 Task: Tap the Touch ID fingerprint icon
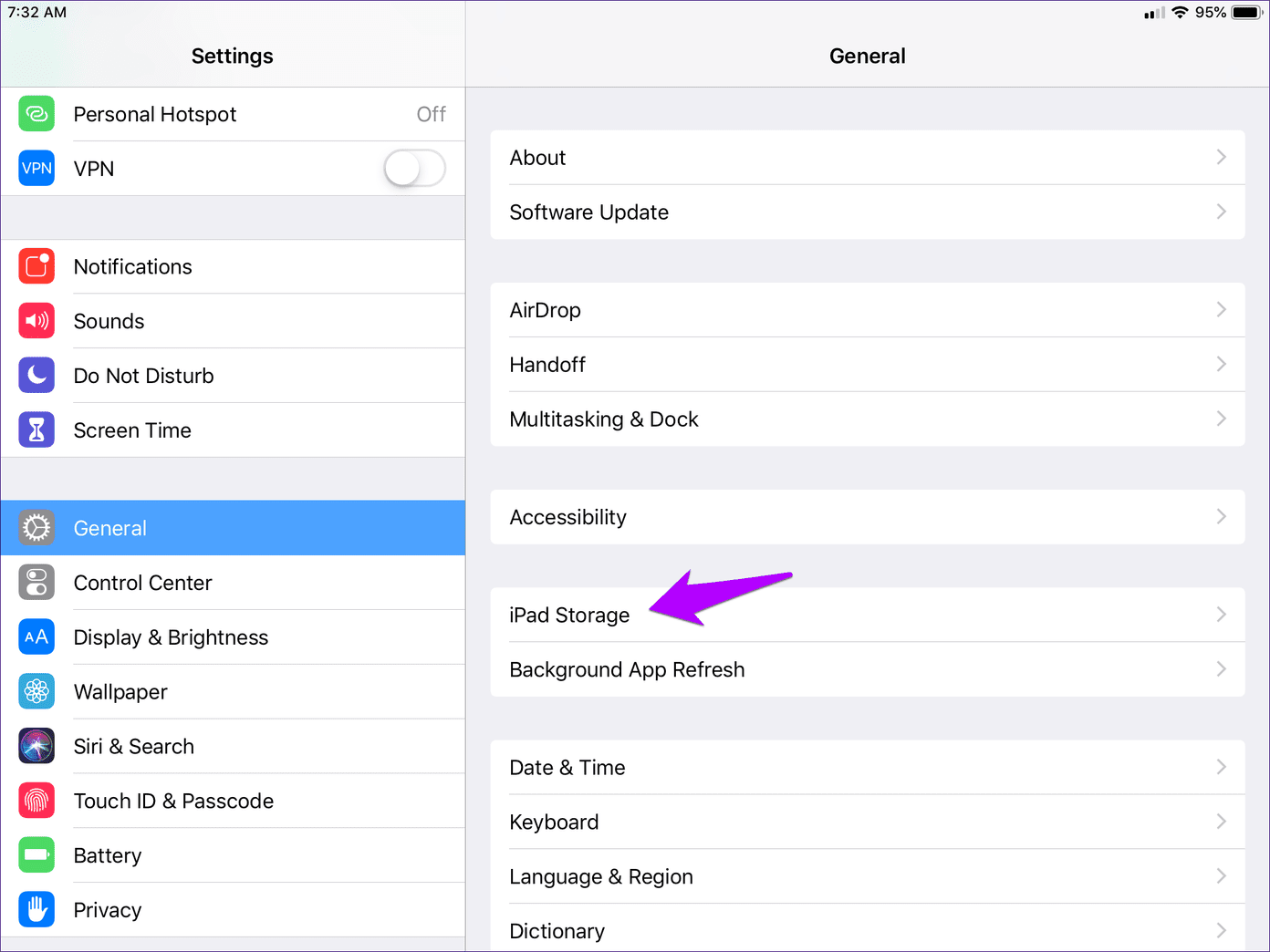click(36, 801)
